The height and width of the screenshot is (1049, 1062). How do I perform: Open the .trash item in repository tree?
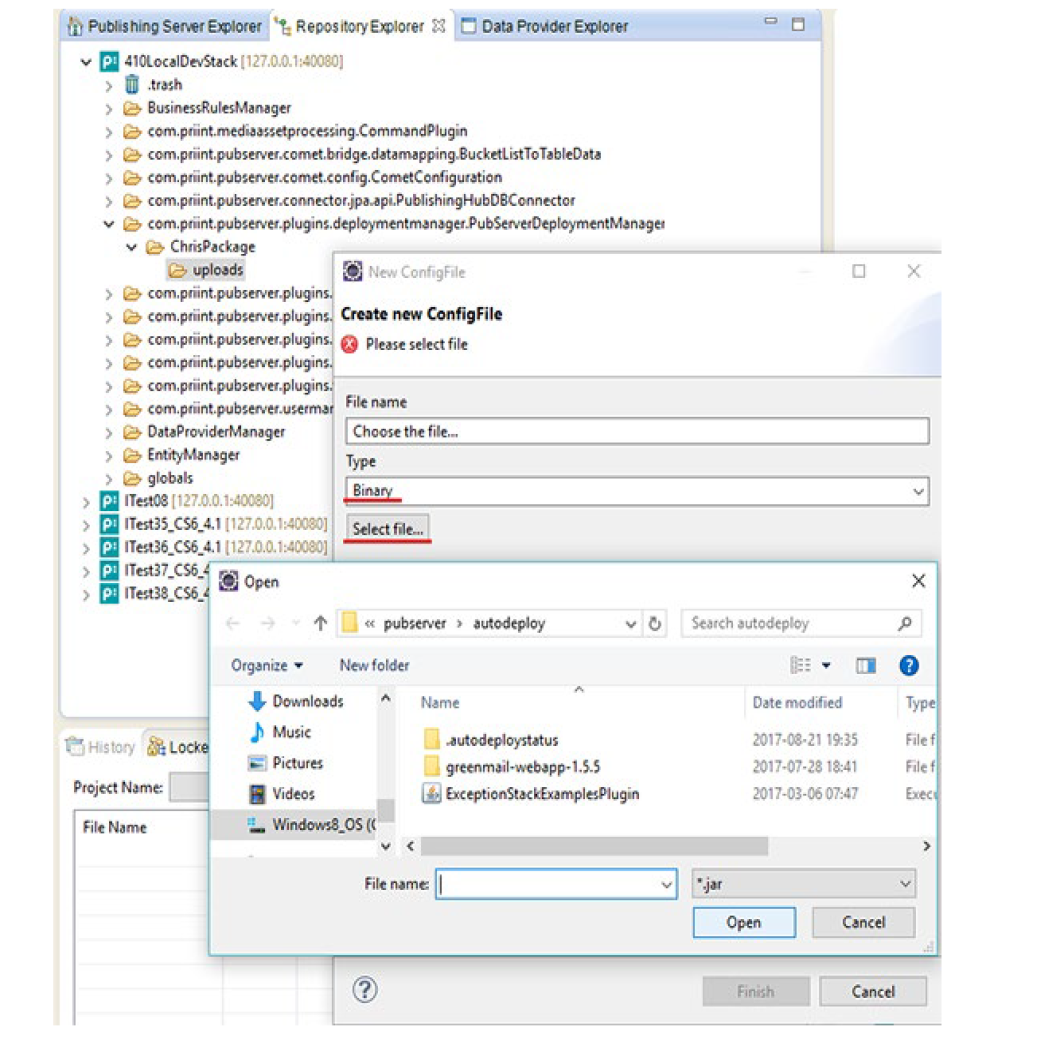[x=164, y=85]
